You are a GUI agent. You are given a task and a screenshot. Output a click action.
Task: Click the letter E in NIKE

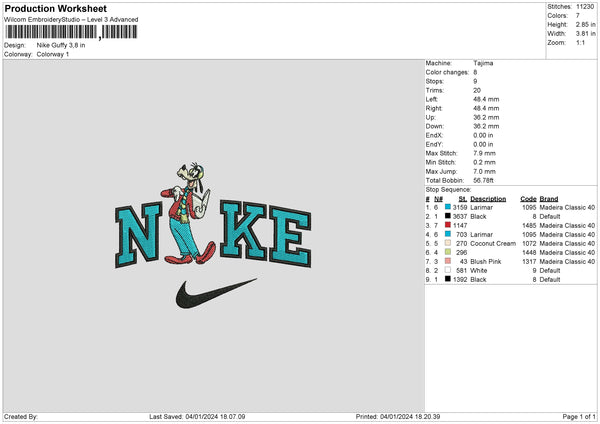point(290,236)
